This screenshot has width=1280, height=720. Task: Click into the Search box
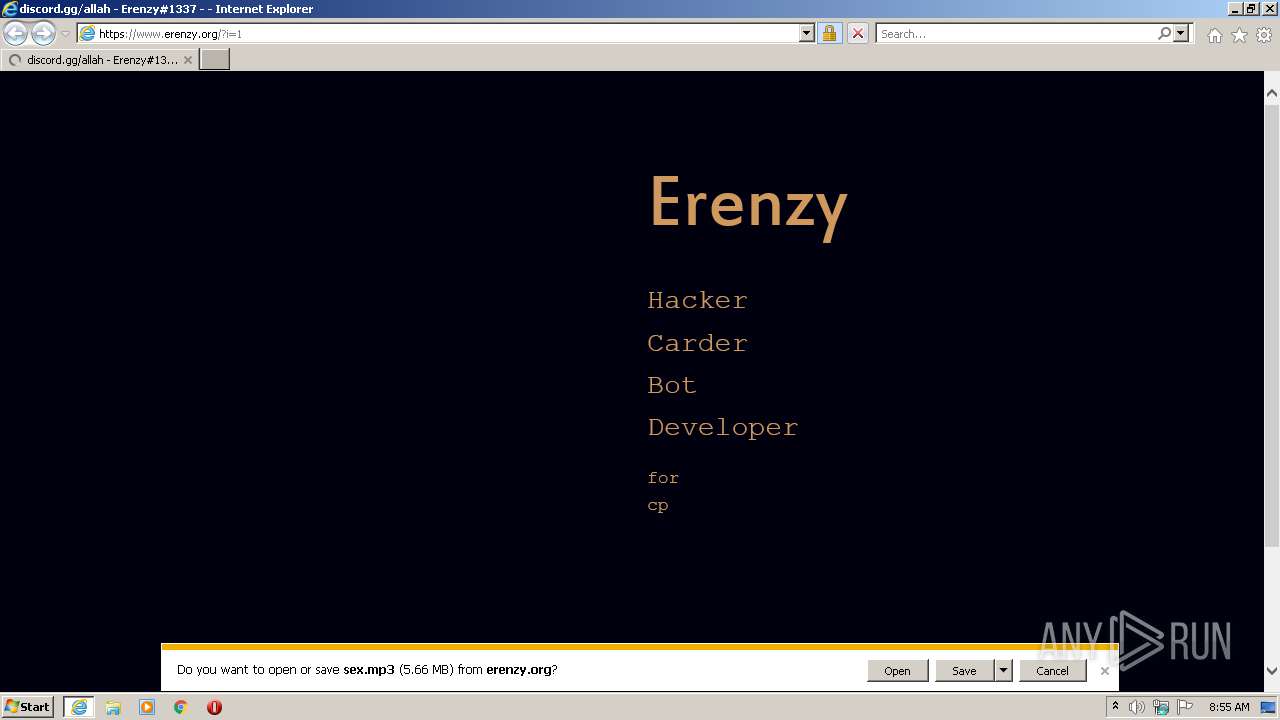1015,33
